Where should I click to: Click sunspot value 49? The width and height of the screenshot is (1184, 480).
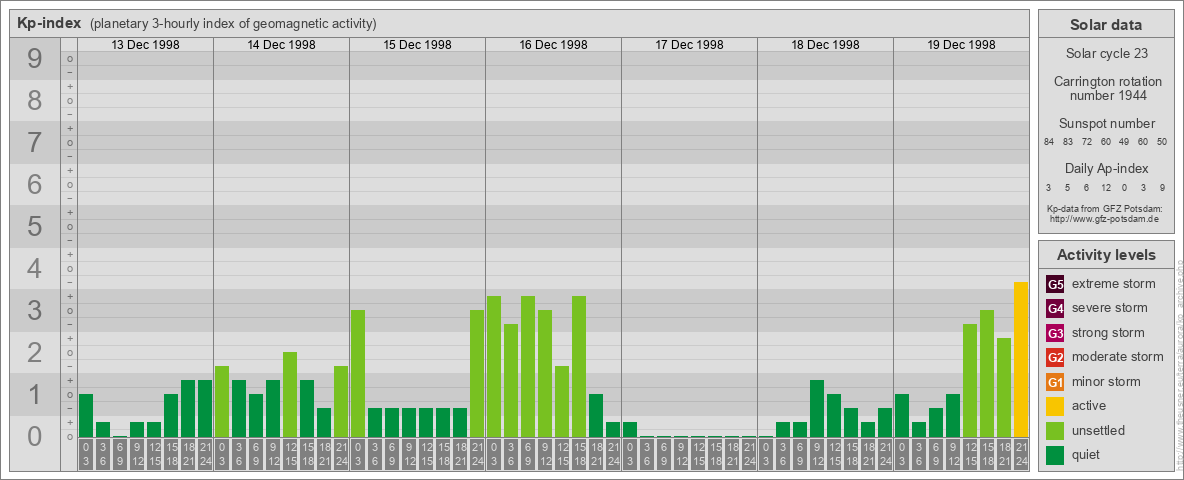click(x=1124, y=142)
